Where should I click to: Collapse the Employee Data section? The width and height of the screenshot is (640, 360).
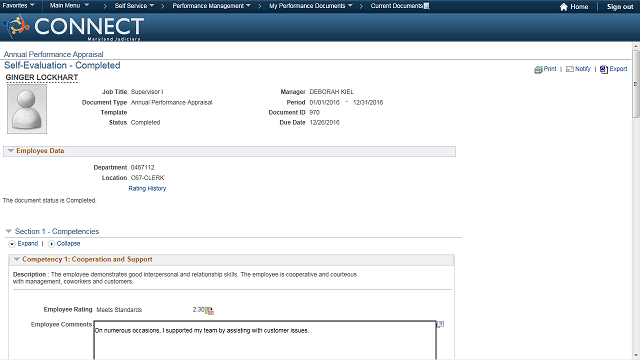[11, 151]
